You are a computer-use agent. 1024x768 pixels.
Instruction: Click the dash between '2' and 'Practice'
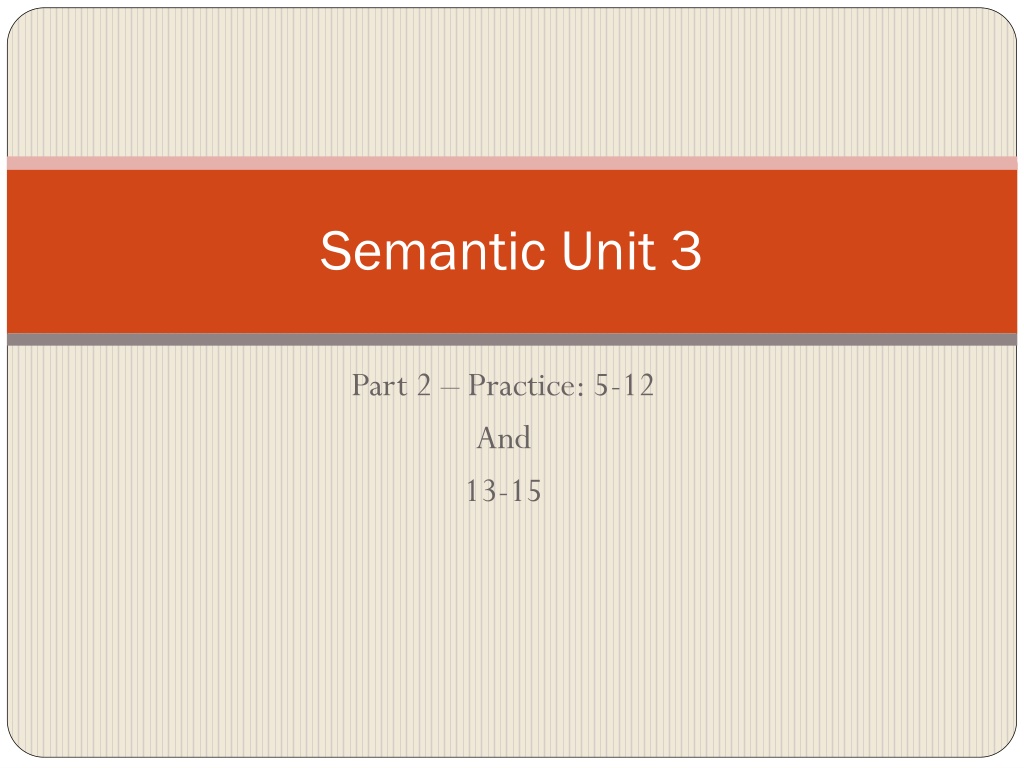click(x=450, y=387)
